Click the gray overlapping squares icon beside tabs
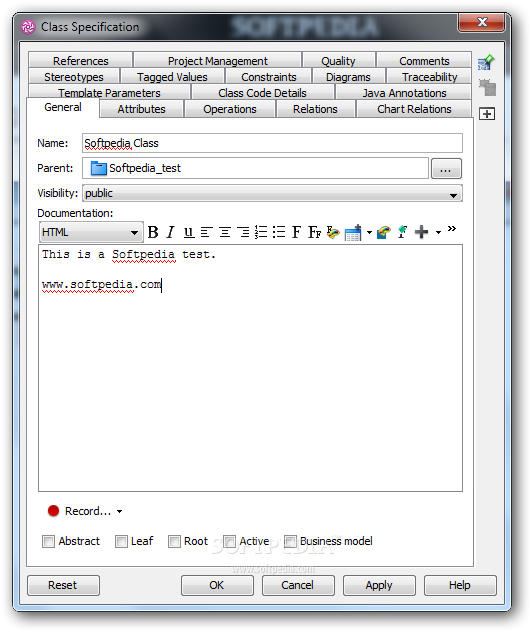Viewport: 532px width, 632px height. click(487, 87)
